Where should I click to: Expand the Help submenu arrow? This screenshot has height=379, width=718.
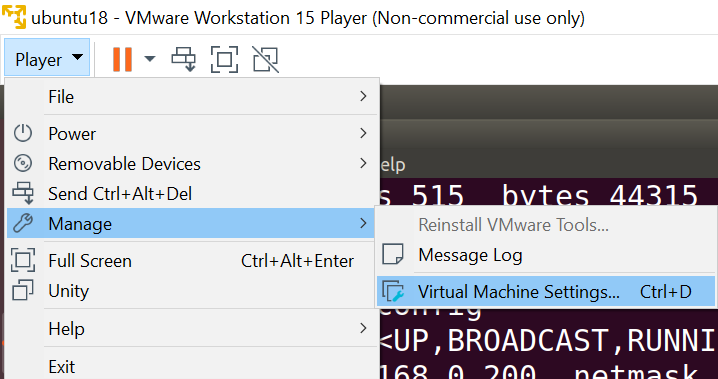(364, 328)
